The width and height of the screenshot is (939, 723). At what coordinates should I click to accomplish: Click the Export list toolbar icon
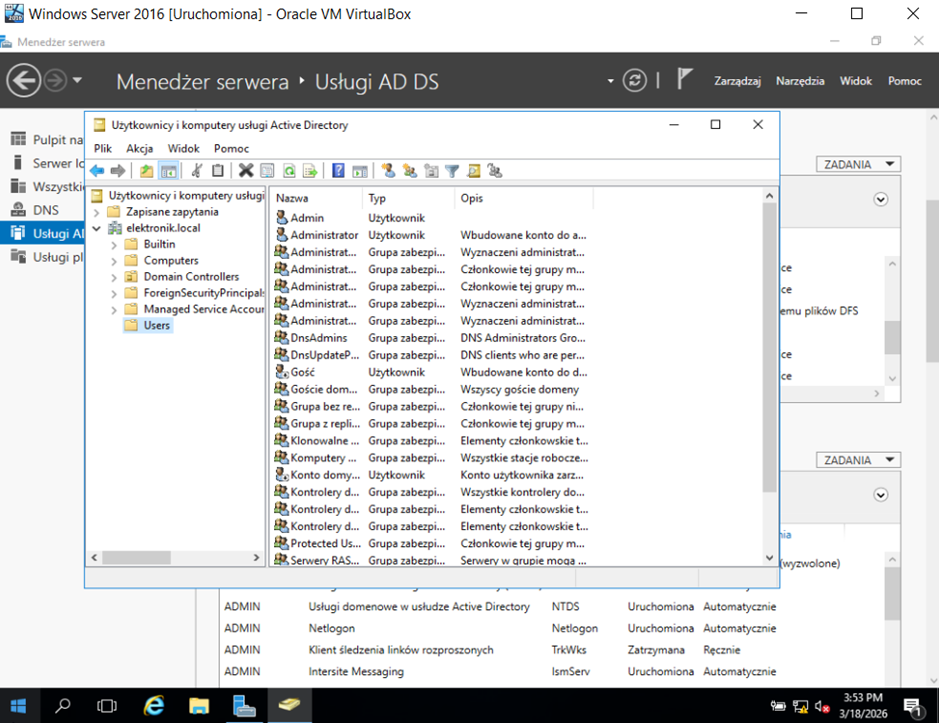[310, 171]
